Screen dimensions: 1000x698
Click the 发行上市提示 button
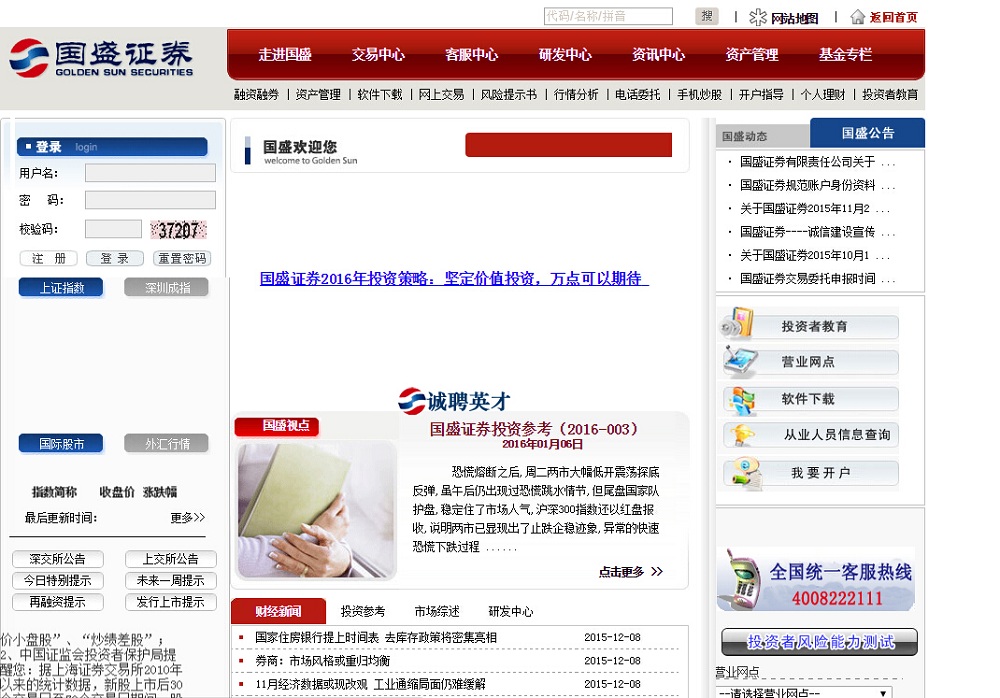tap(170, 602)
